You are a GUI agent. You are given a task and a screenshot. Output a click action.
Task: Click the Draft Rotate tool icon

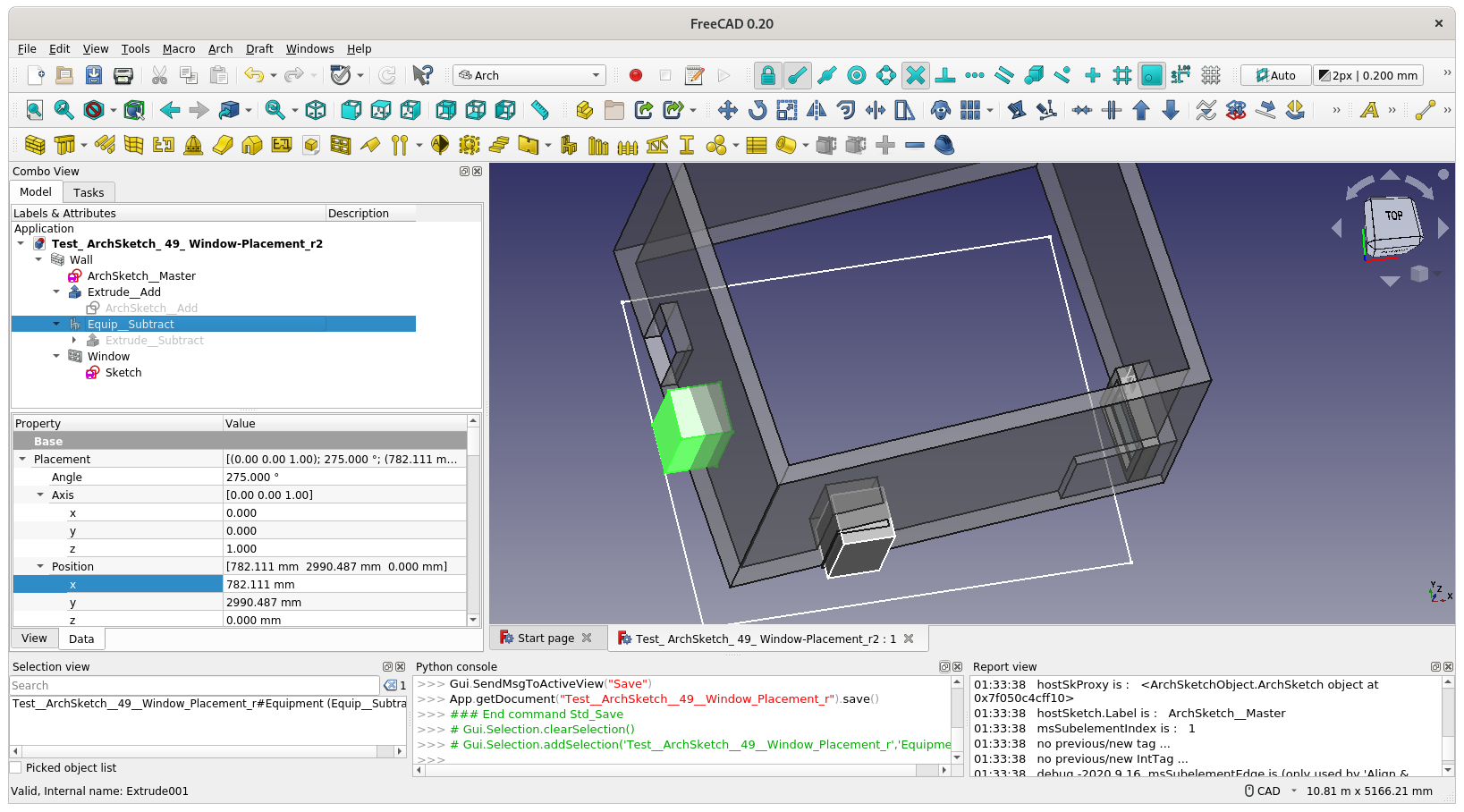tap(757, 110)
